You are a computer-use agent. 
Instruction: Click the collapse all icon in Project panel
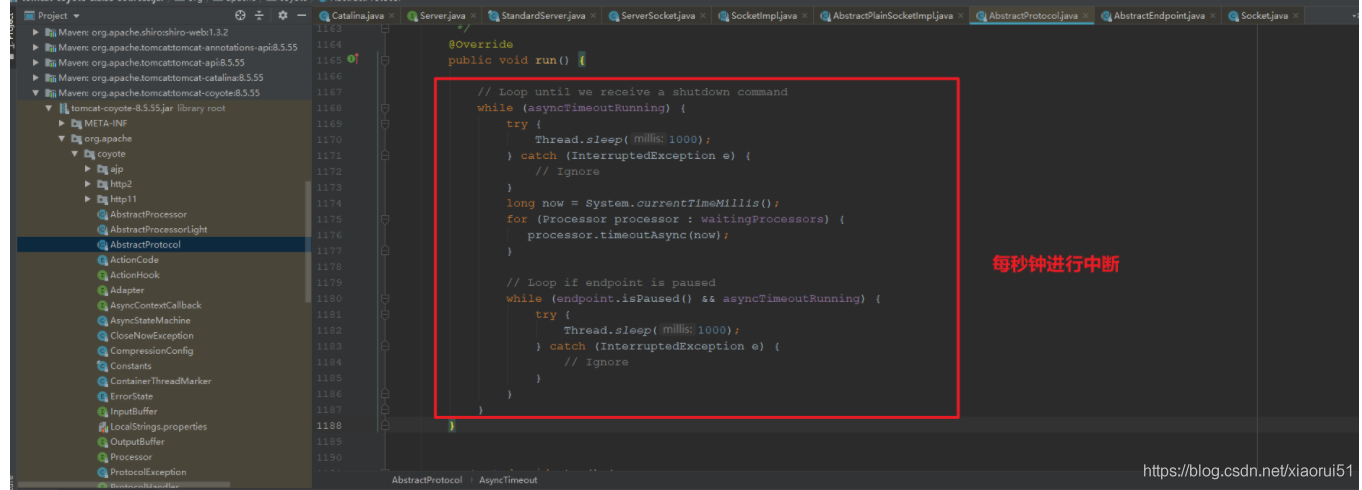[x=260, y=16]
